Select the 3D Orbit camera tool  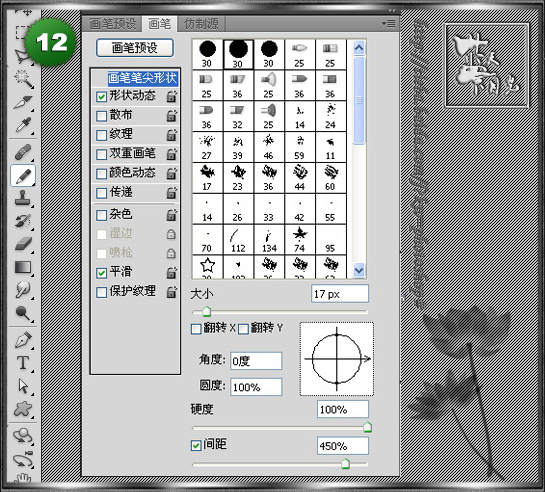coord(24,459)
